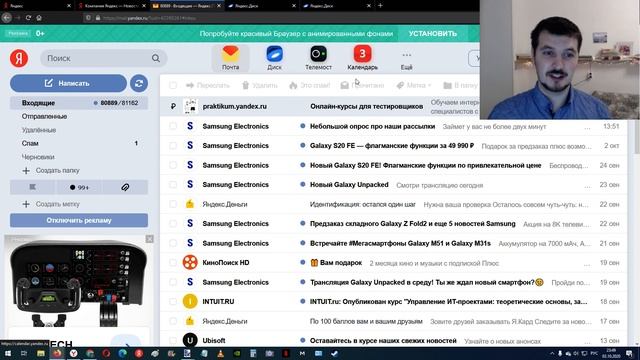Select checkbox for Предзаказ Galaxy Z Fold2 email
Screen dimensions: 640x360
coord(173,224)
